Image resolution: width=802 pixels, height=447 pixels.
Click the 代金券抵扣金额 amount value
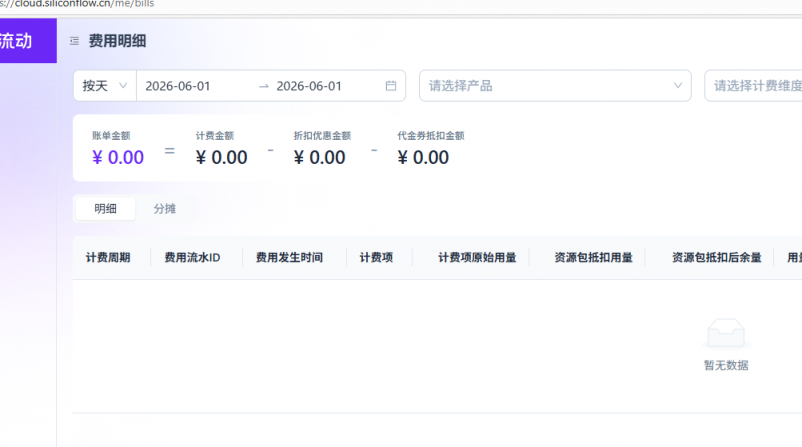click(x=423, y=158)
